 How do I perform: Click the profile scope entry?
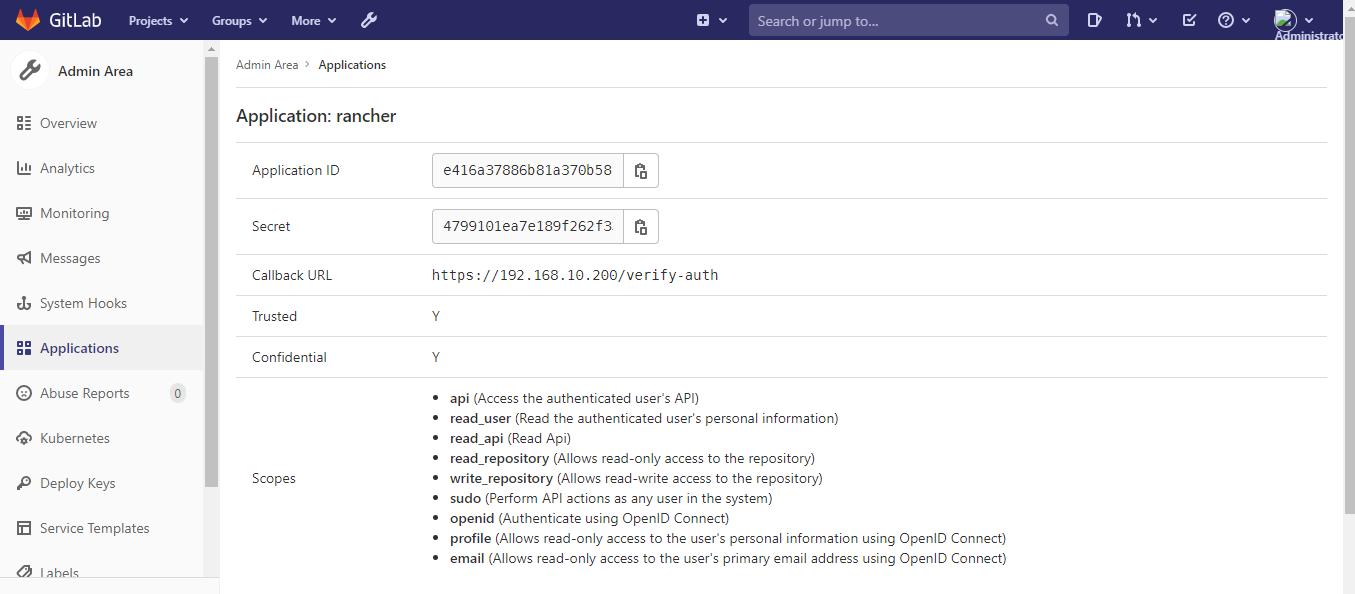(x=728, y=538)
